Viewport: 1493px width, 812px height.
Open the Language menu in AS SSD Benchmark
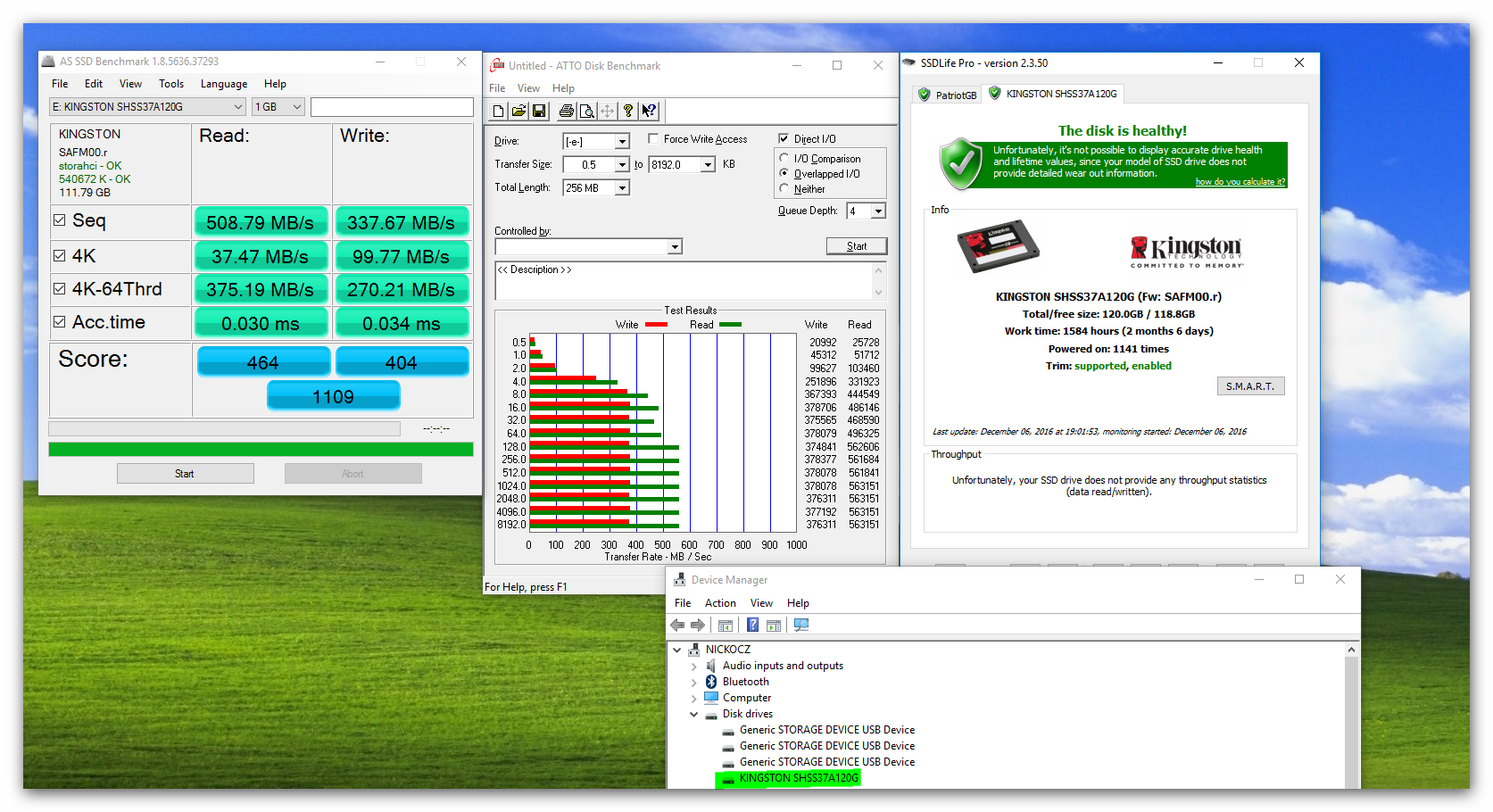(x=224, y=84)
